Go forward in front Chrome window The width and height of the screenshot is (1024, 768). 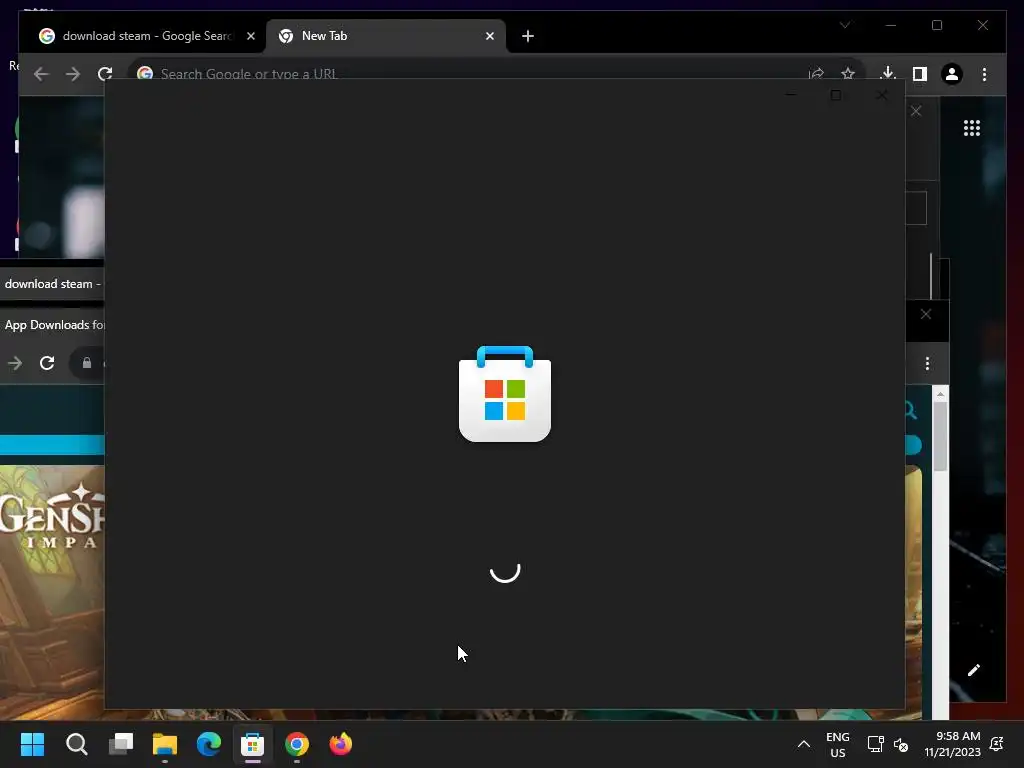pyautogui.click(x=72, y=74)
